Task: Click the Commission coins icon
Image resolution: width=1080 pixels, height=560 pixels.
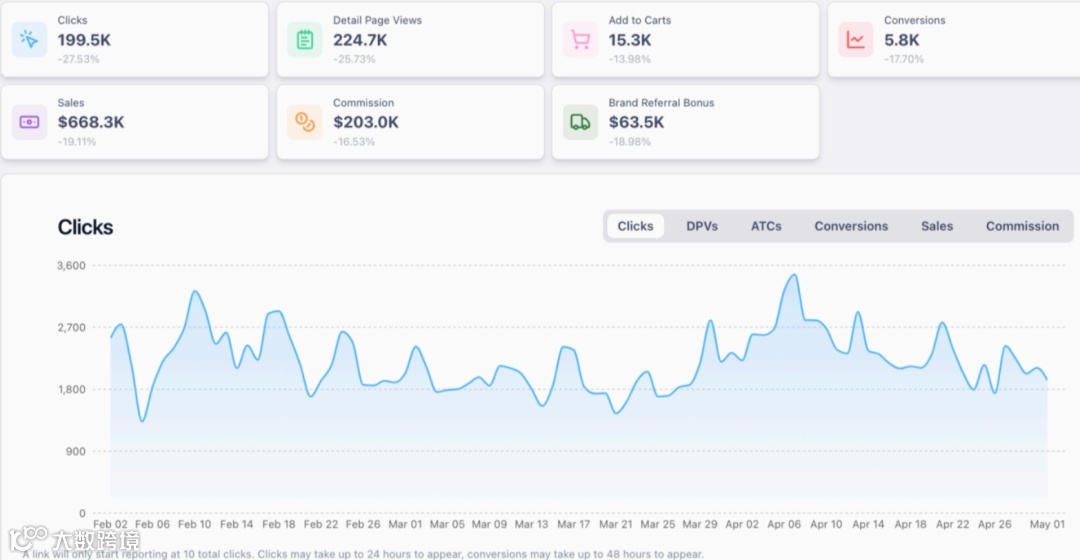Action: coord(304,122)
